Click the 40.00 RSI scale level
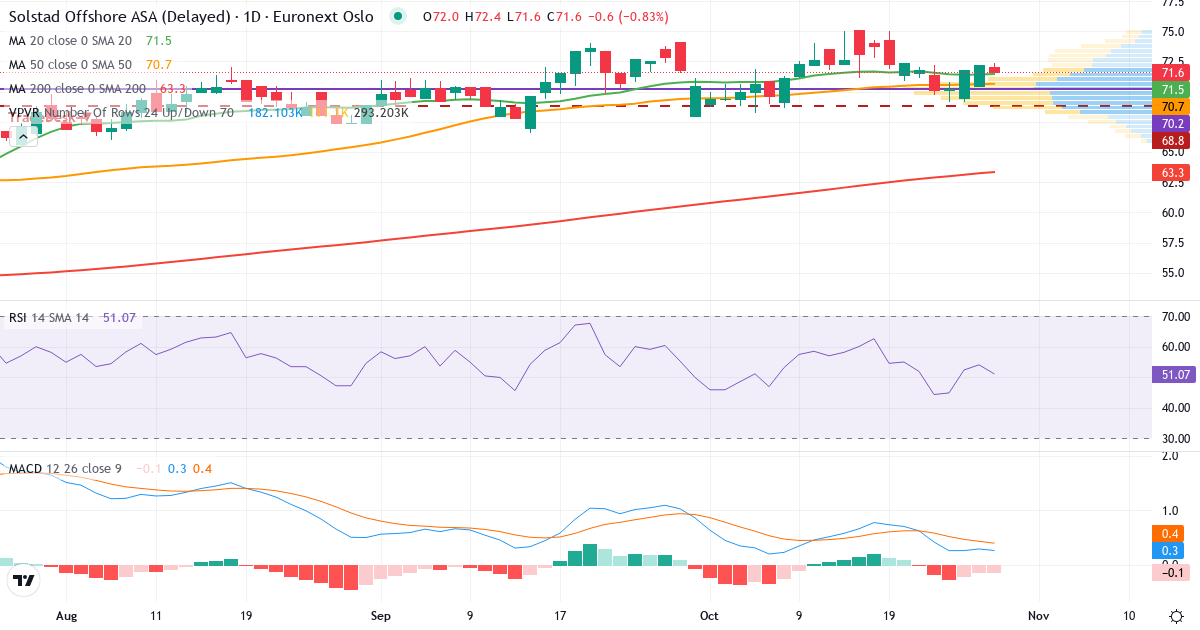 click(1176, 408)
